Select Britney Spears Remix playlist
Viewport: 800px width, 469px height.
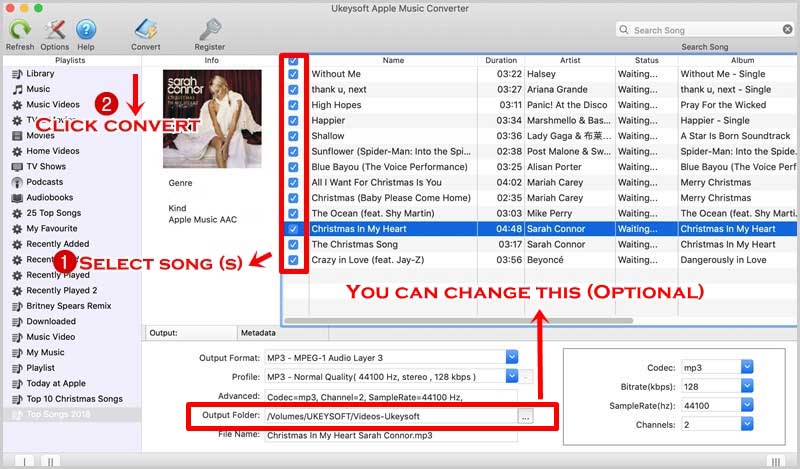tap(68, 306)
